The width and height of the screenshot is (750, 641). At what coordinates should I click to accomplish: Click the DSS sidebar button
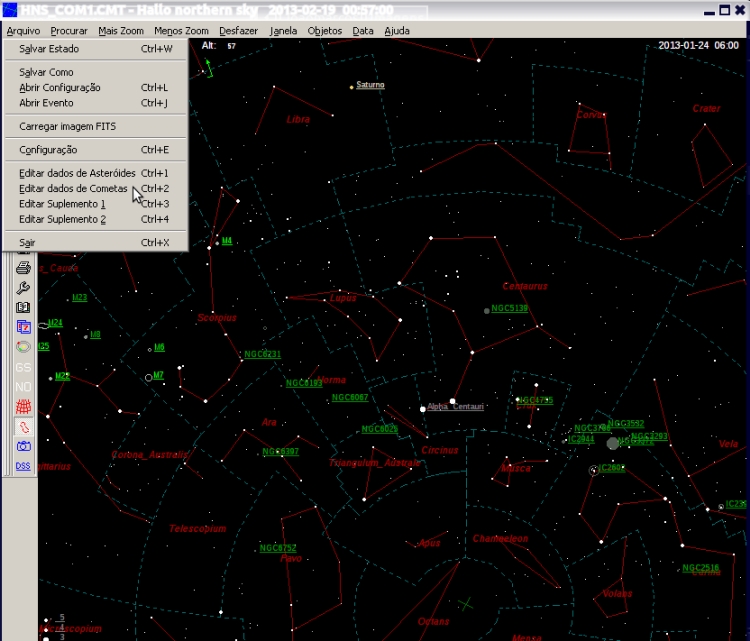[23, 466]
